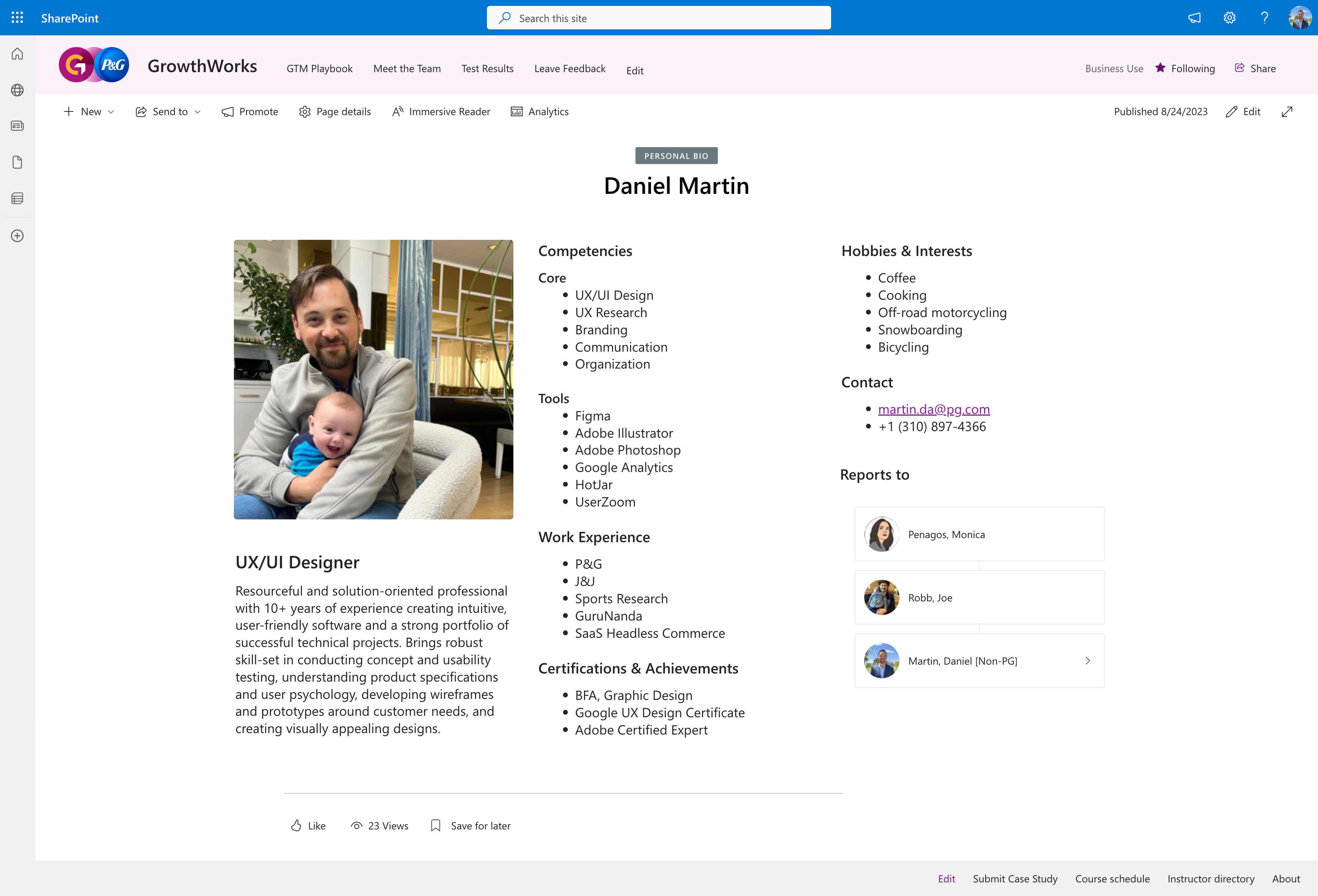1318x896 pixels.
Task: Open the GrowthWorks site title
Action: coord(202,66)
